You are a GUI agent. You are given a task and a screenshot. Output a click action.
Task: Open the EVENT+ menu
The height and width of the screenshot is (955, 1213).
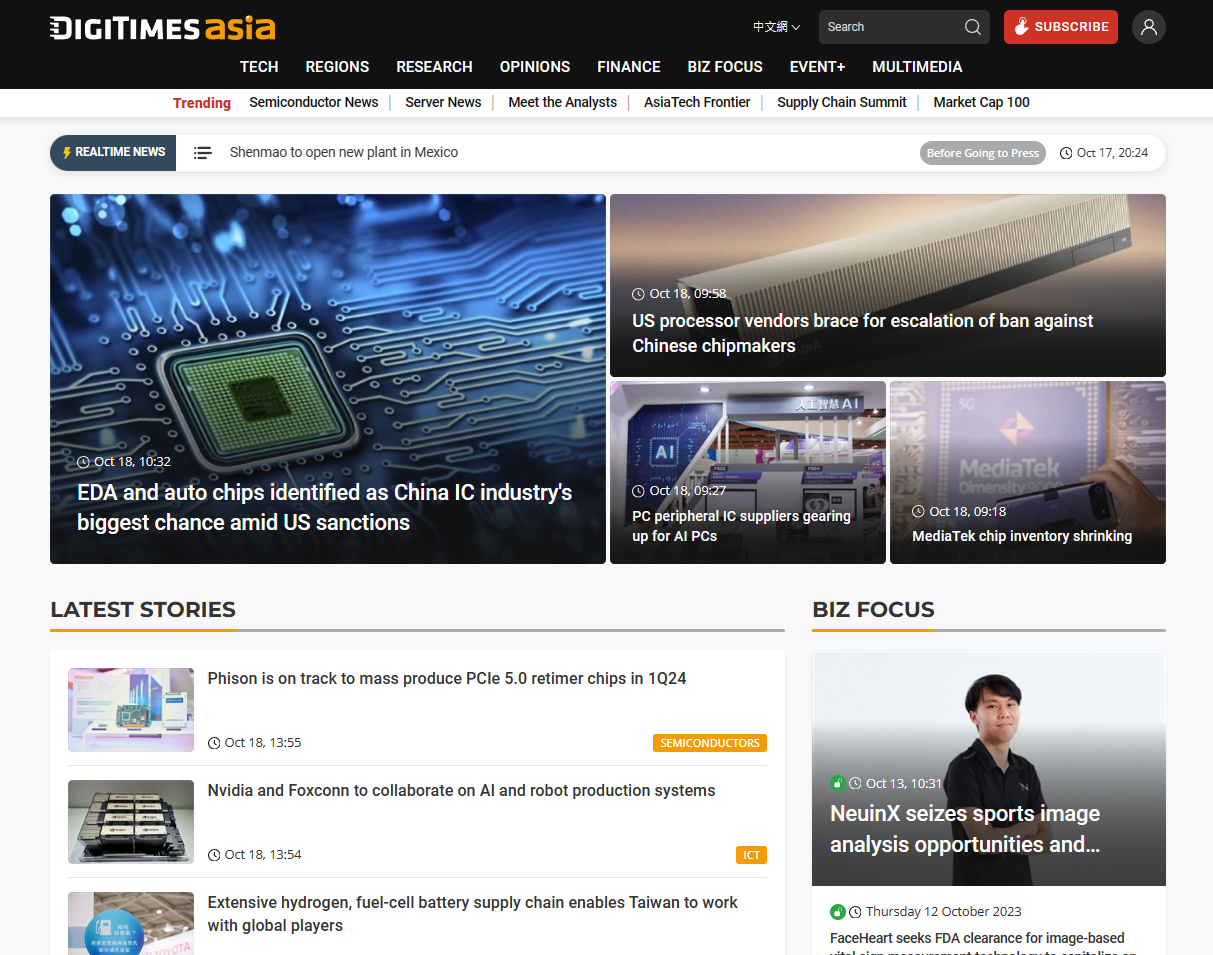point(817,67)
